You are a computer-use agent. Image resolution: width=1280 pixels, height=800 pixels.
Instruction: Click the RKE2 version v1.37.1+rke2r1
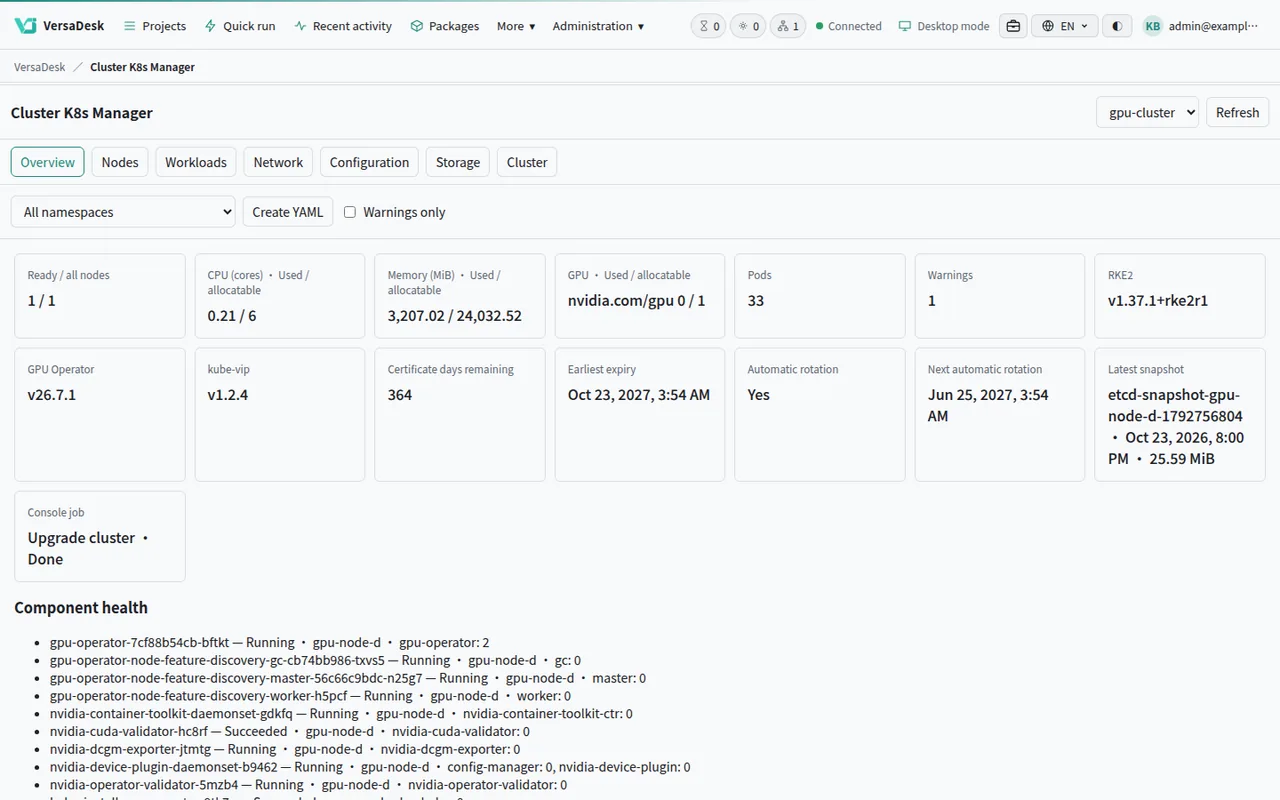[x=1158, y=301]
